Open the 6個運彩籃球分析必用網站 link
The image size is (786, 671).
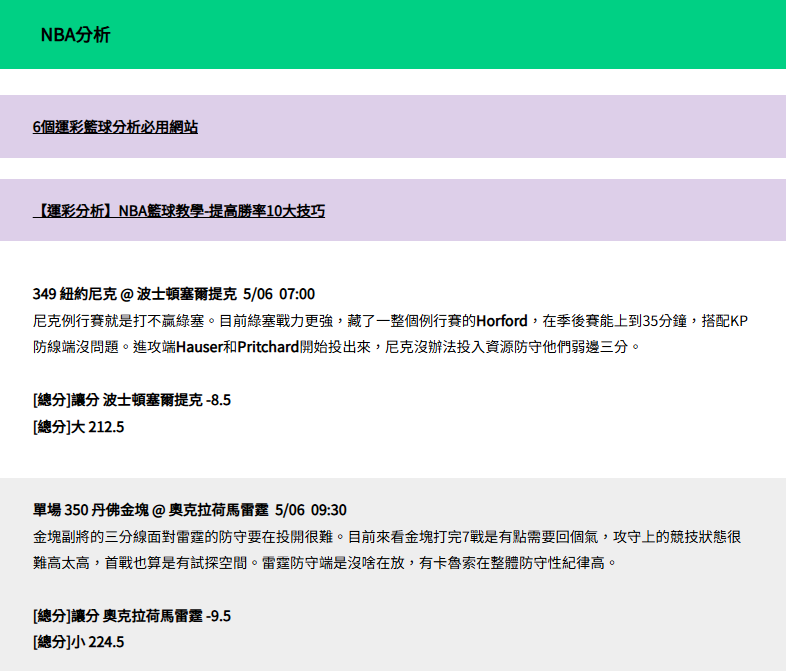click(x=115, y=127)
